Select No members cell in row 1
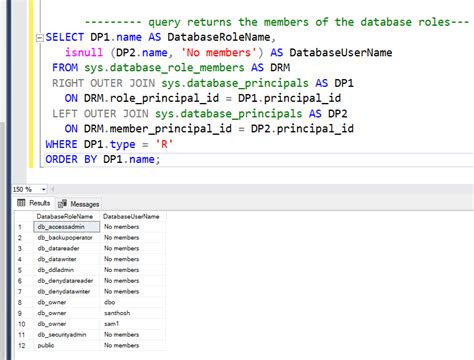This screenshot has height=360, width=474. click(133, 227)
